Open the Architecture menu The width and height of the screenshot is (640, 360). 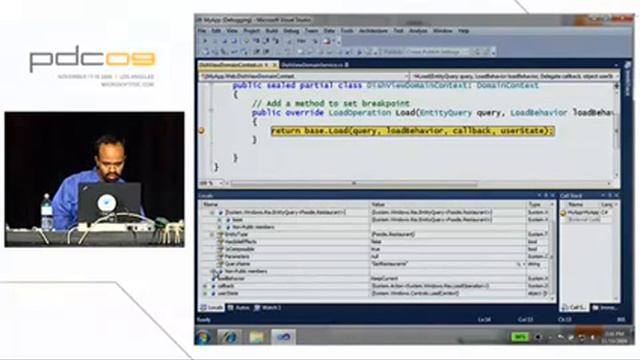(x=373, y=31)
